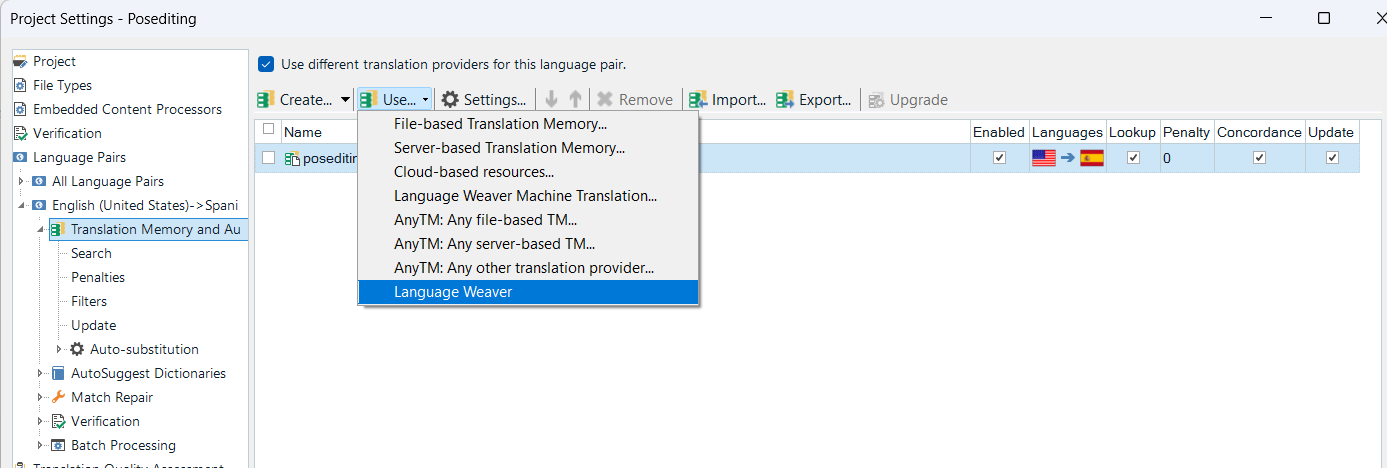Click the Create... button label
This screenshot has width=1387, height=468.
coord(306,100)
